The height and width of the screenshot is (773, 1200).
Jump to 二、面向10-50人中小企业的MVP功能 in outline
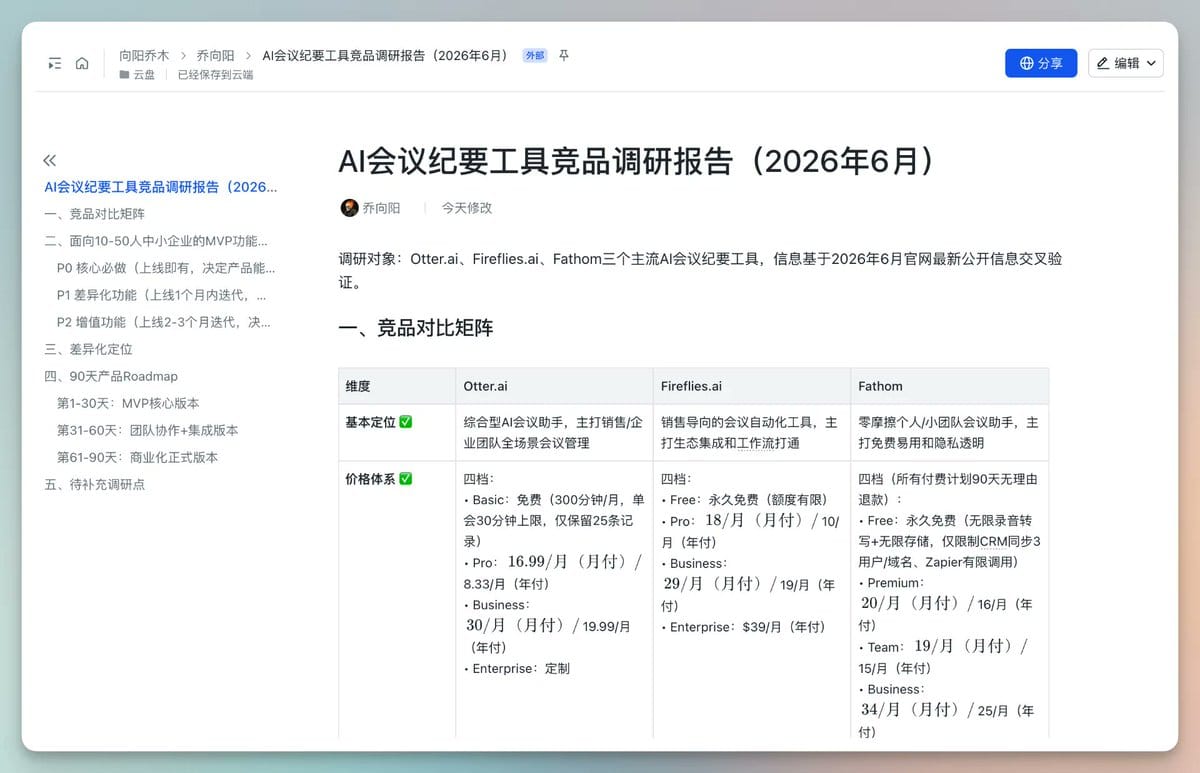pyautogui.click(x=156, y=241)
